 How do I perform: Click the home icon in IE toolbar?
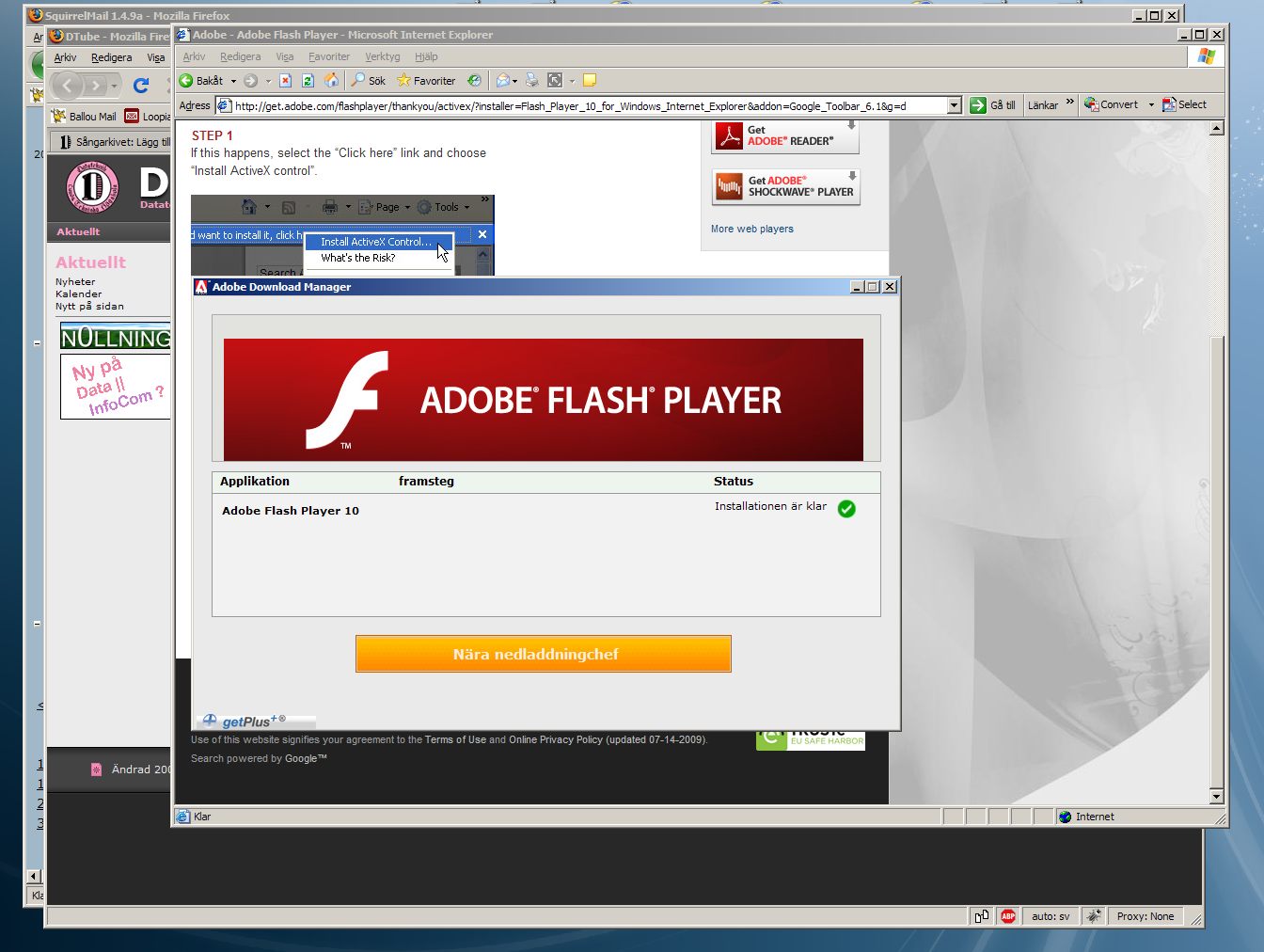(331, 81)
